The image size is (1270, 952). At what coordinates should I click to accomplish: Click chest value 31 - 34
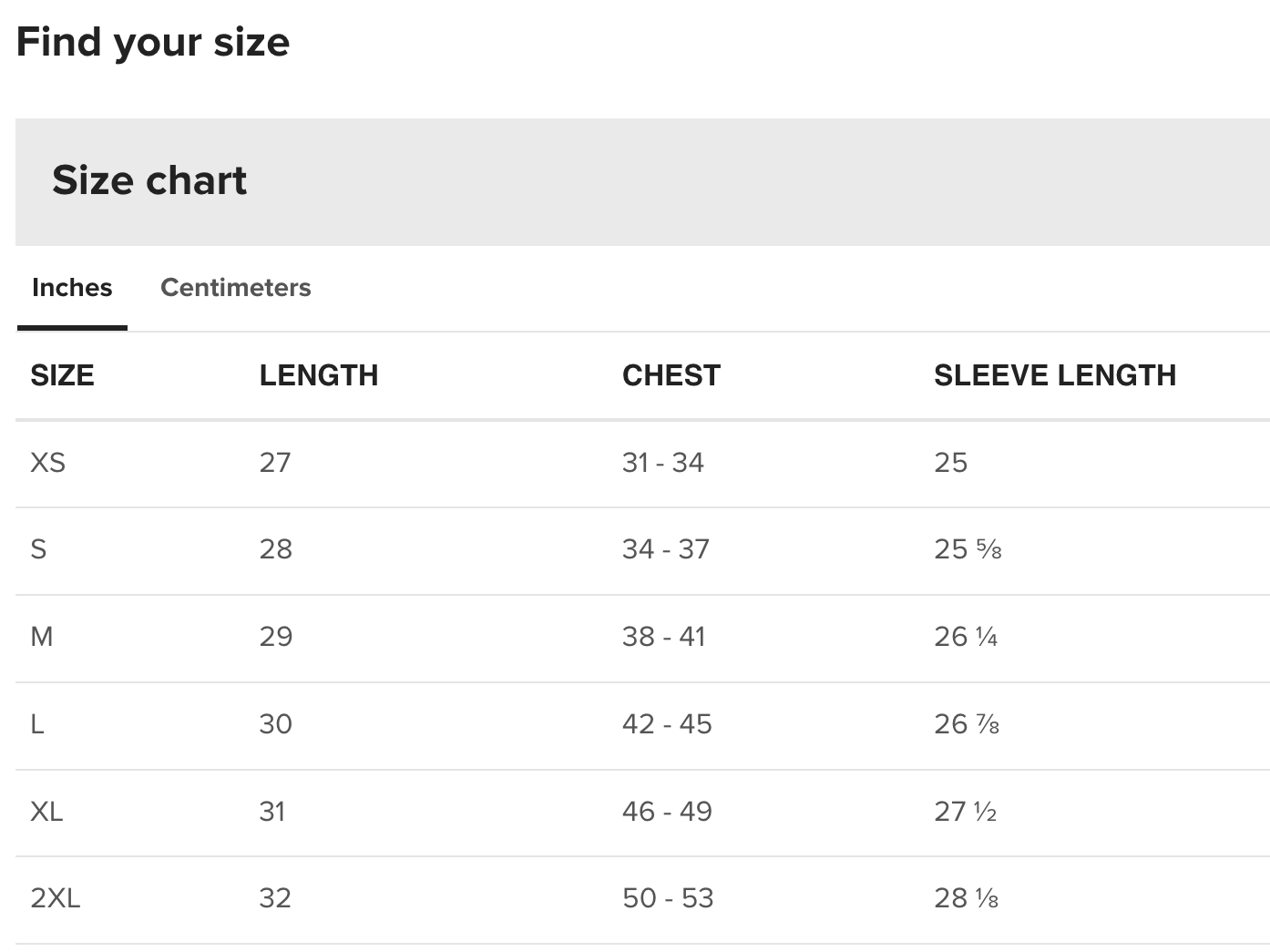tap(662, 463)
